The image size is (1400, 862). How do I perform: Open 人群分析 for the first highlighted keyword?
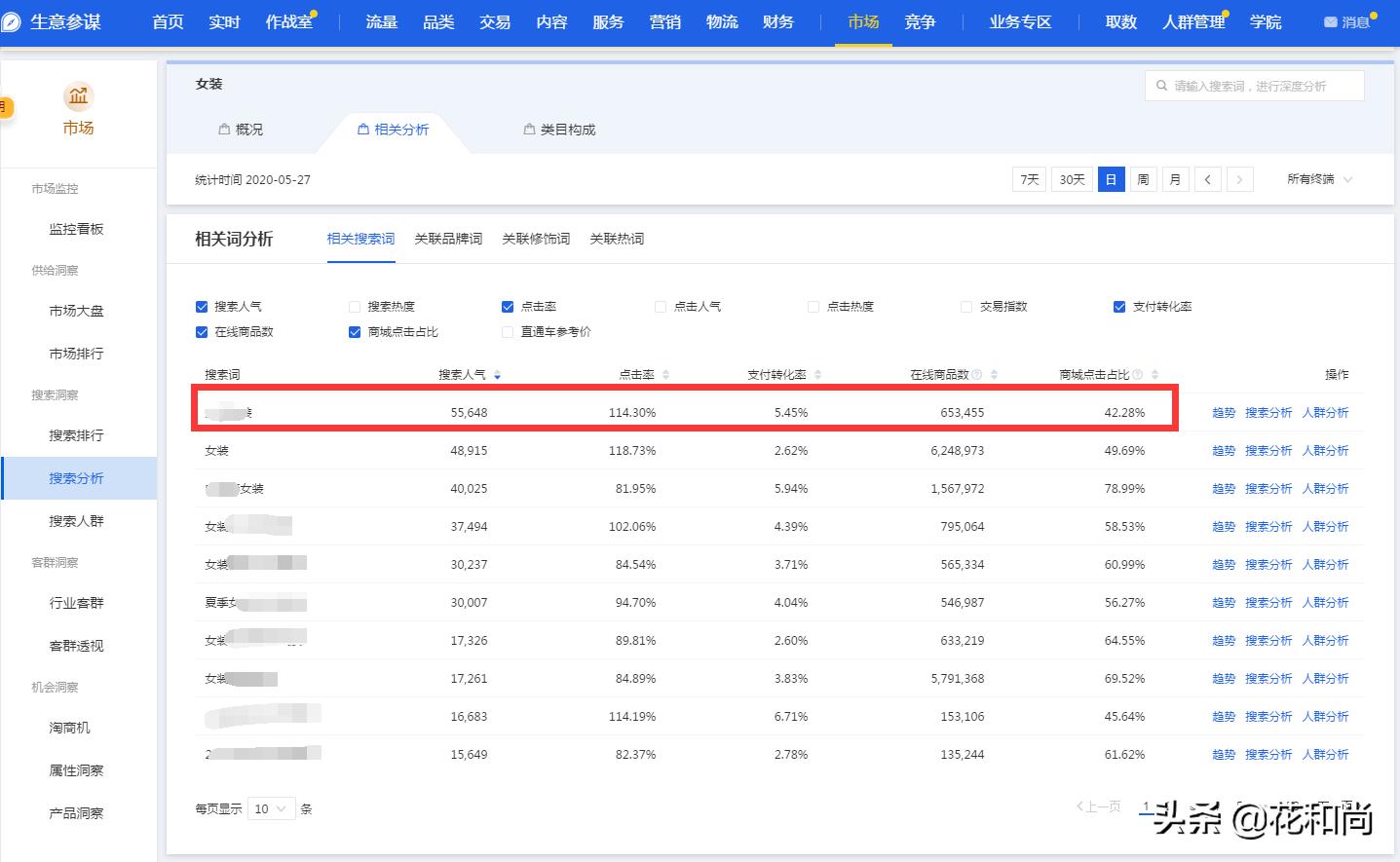tap(1326, 412)
